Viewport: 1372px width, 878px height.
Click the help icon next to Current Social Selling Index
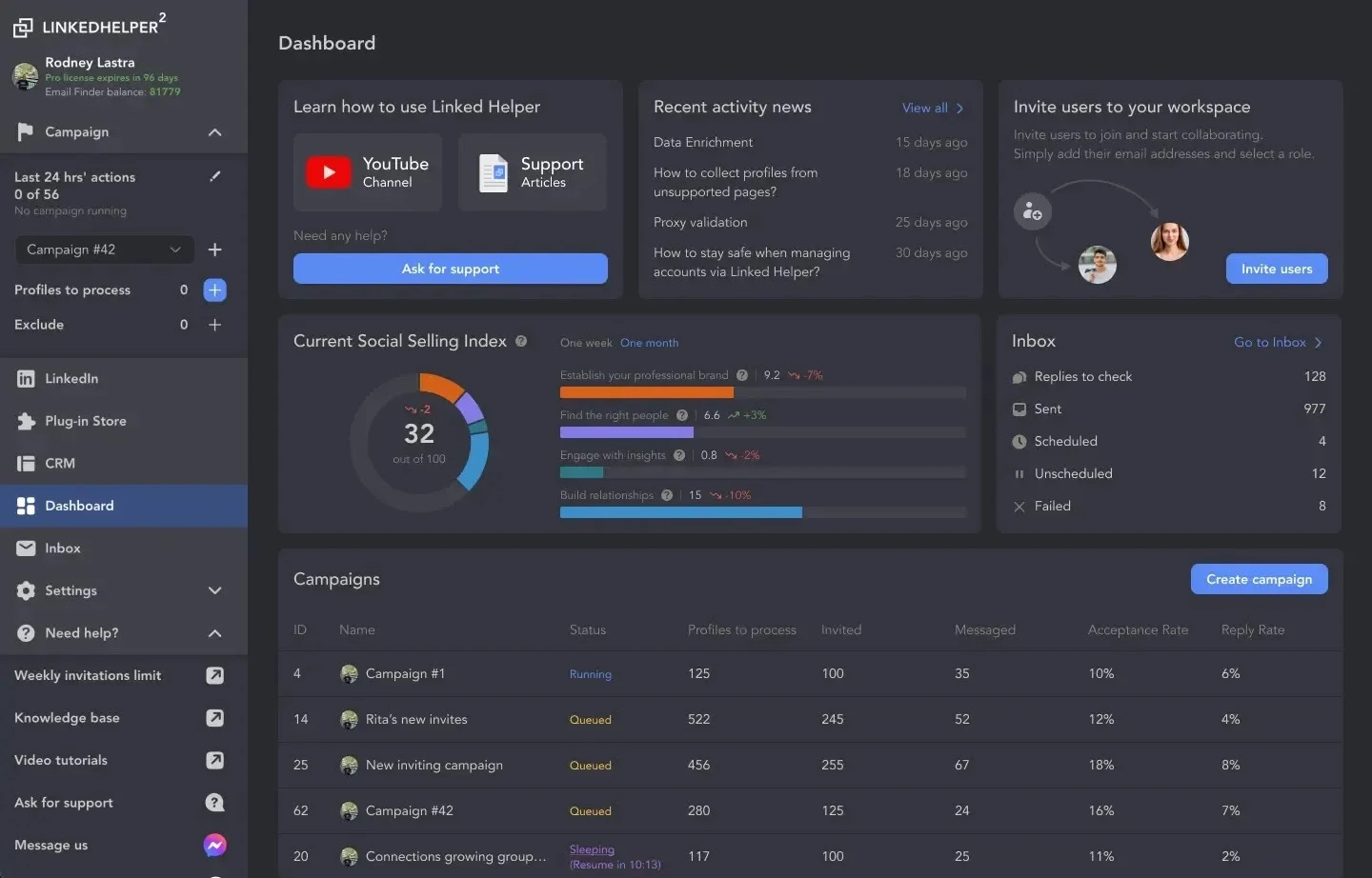(x=521, y=341)
